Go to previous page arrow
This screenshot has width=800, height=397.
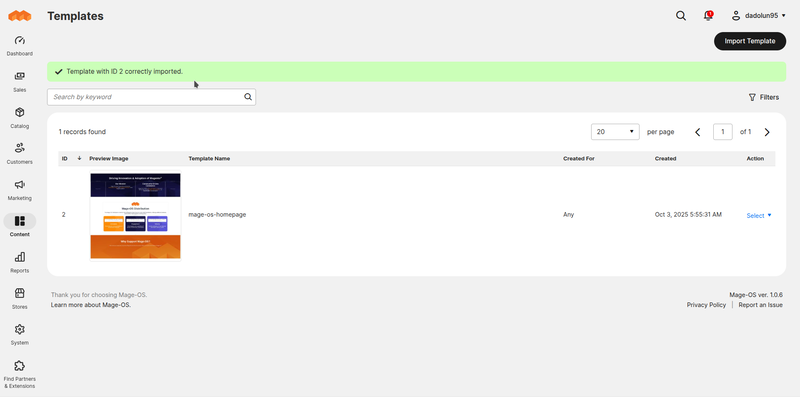(698, 132)
